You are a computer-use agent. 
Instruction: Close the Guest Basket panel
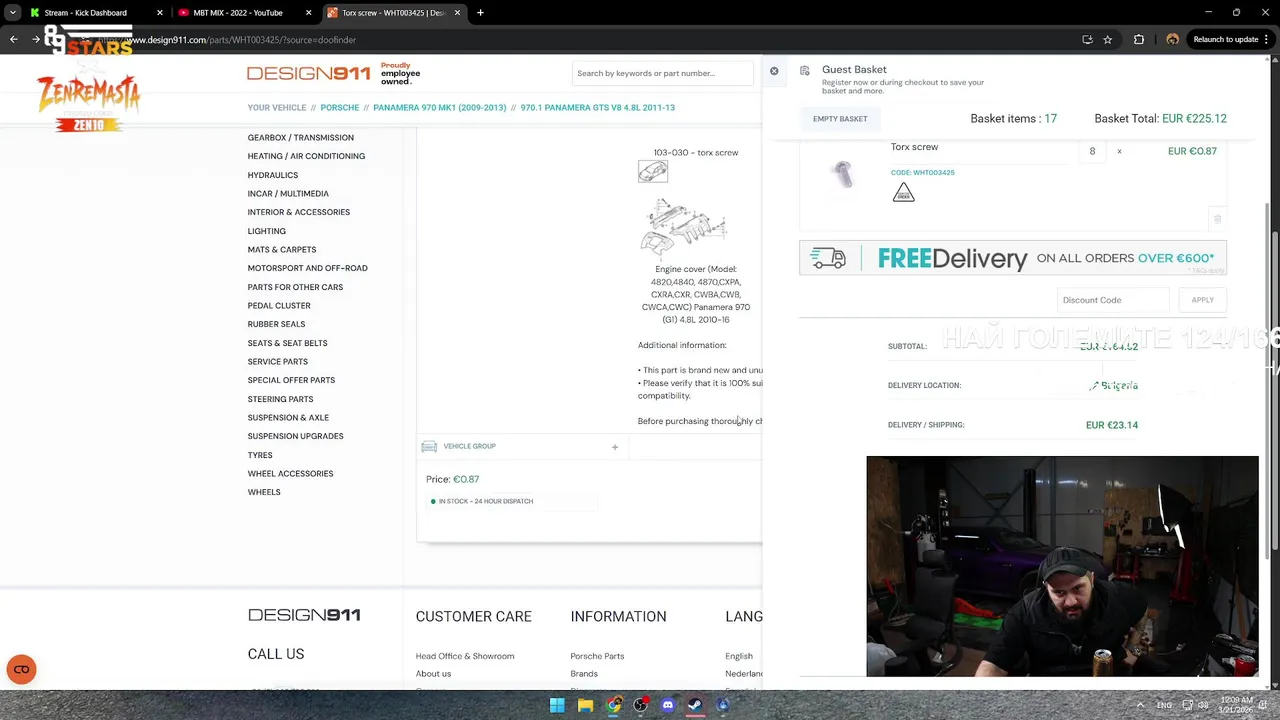[x=774, y=71]
